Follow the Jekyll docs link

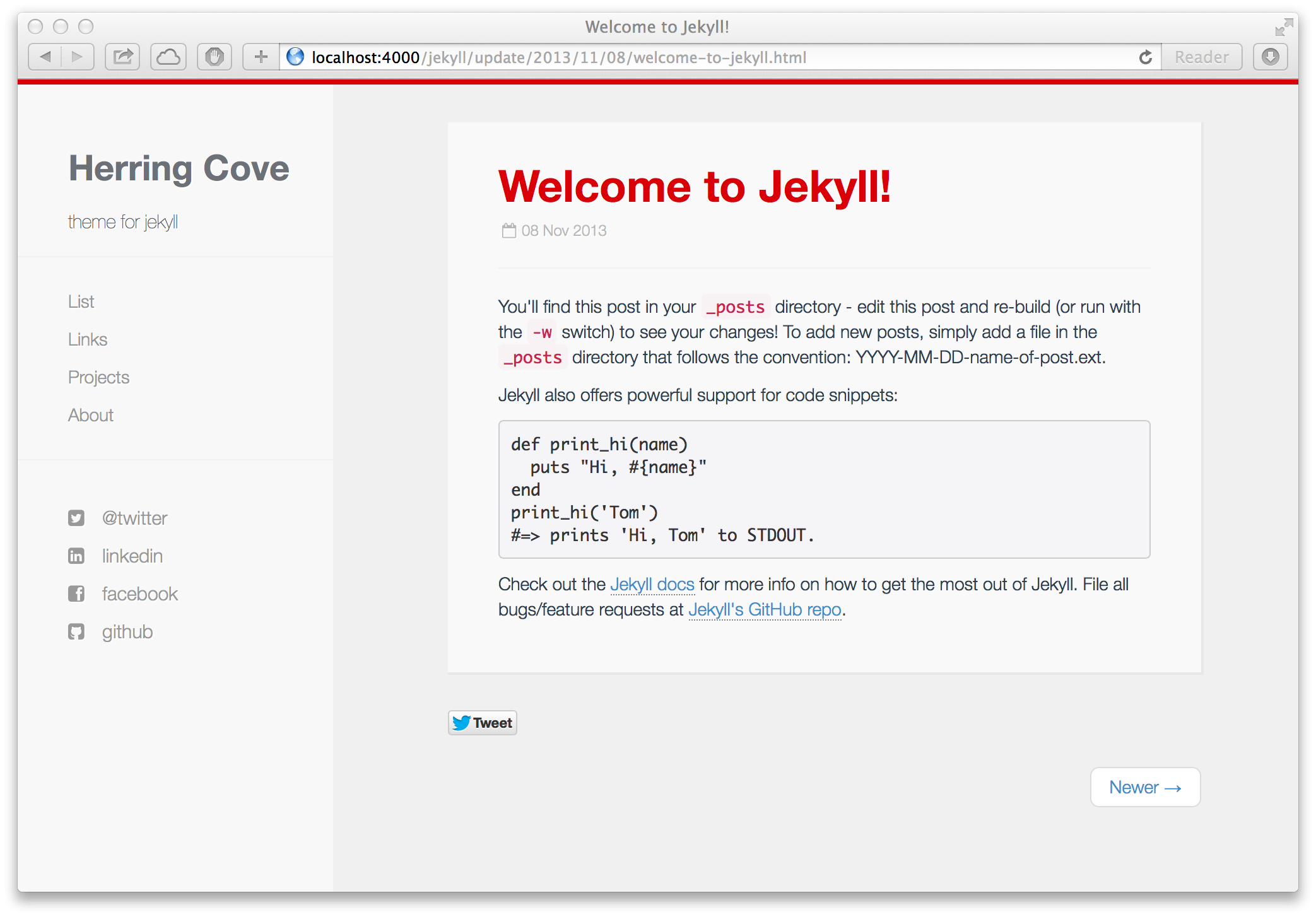point(652,585)
